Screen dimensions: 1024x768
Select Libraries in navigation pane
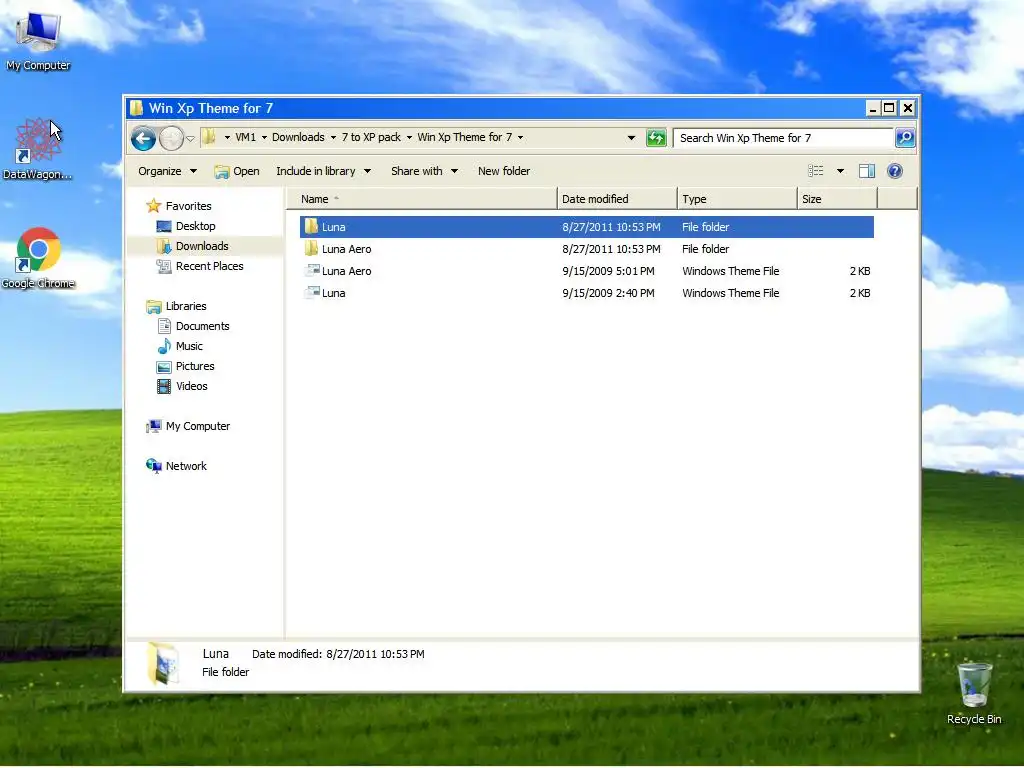[x=185, y=306]
